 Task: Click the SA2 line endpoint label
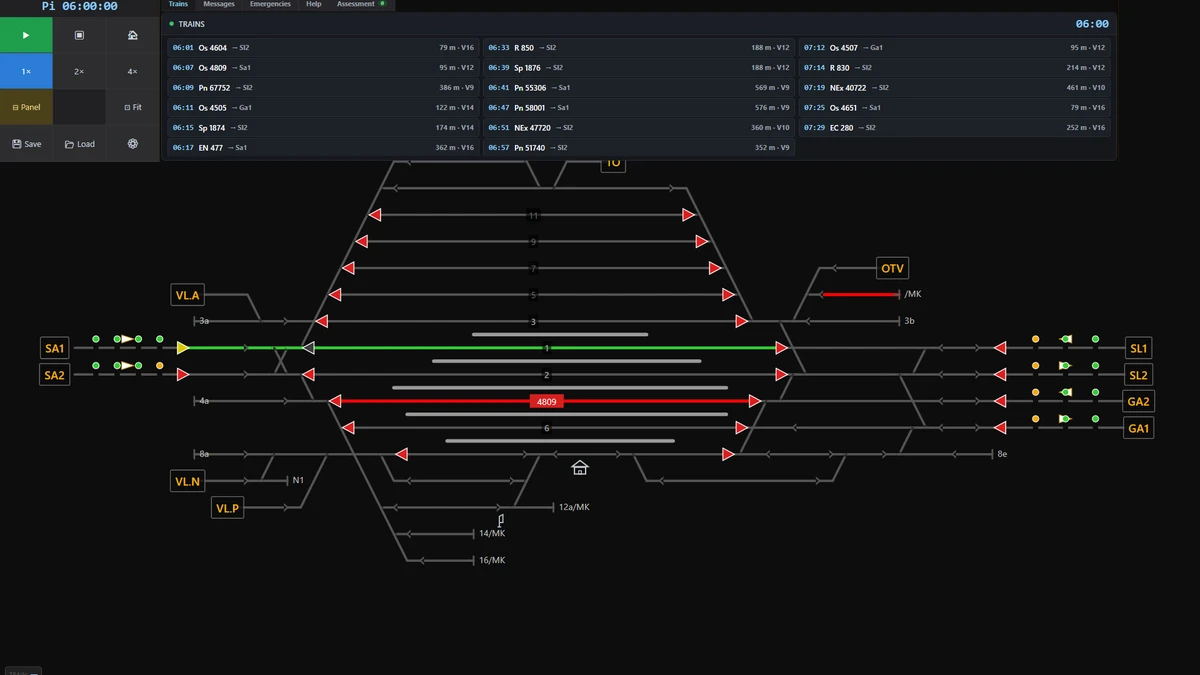click(x=54, y=375)
